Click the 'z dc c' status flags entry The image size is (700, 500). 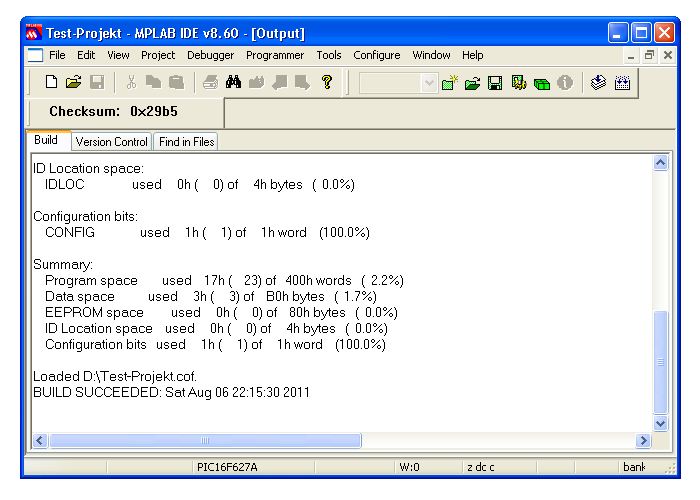[x=481, y=467]
